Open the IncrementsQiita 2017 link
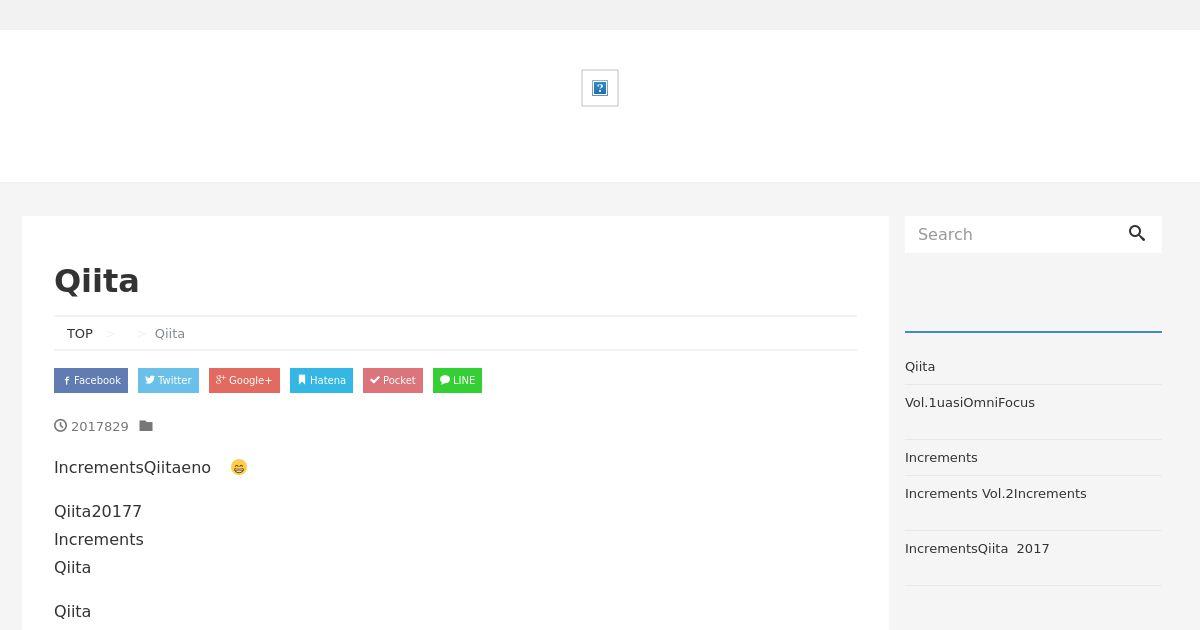Image resolution: width=1200 pixels, height=630 pixels. click(x=977, y=548)
